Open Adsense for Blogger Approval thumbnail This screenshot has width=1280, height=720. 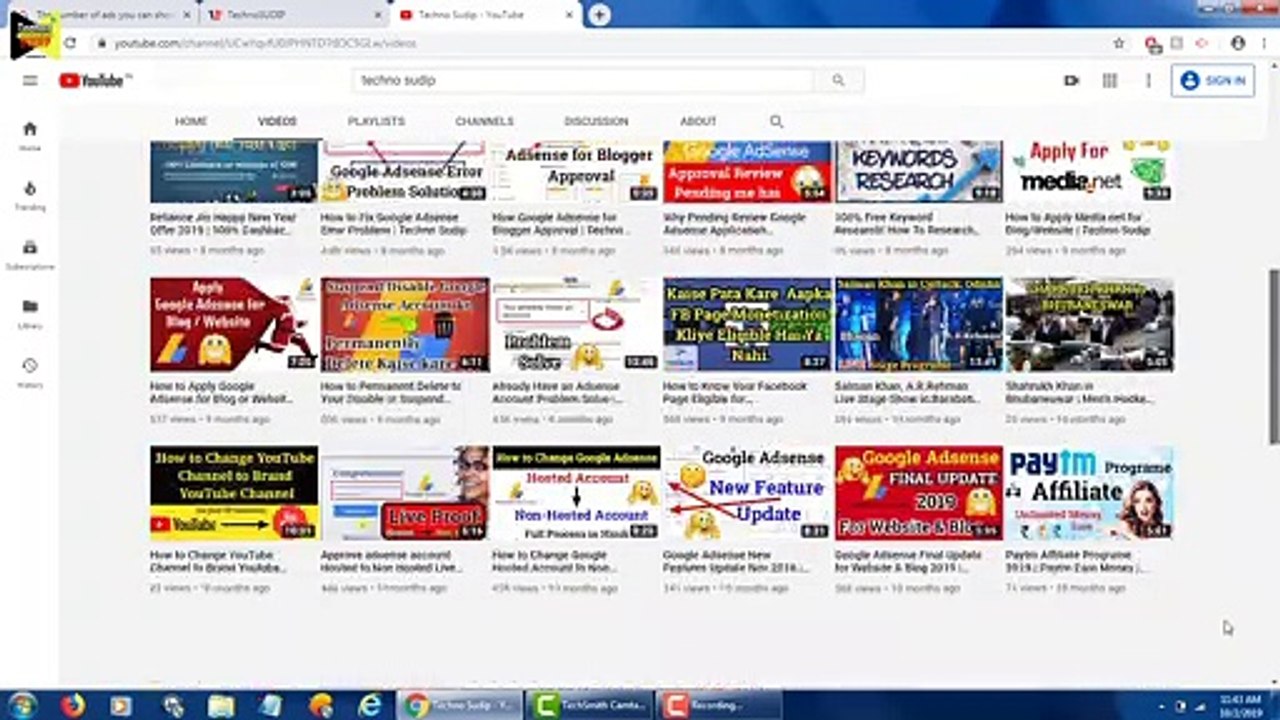(576, 172)
